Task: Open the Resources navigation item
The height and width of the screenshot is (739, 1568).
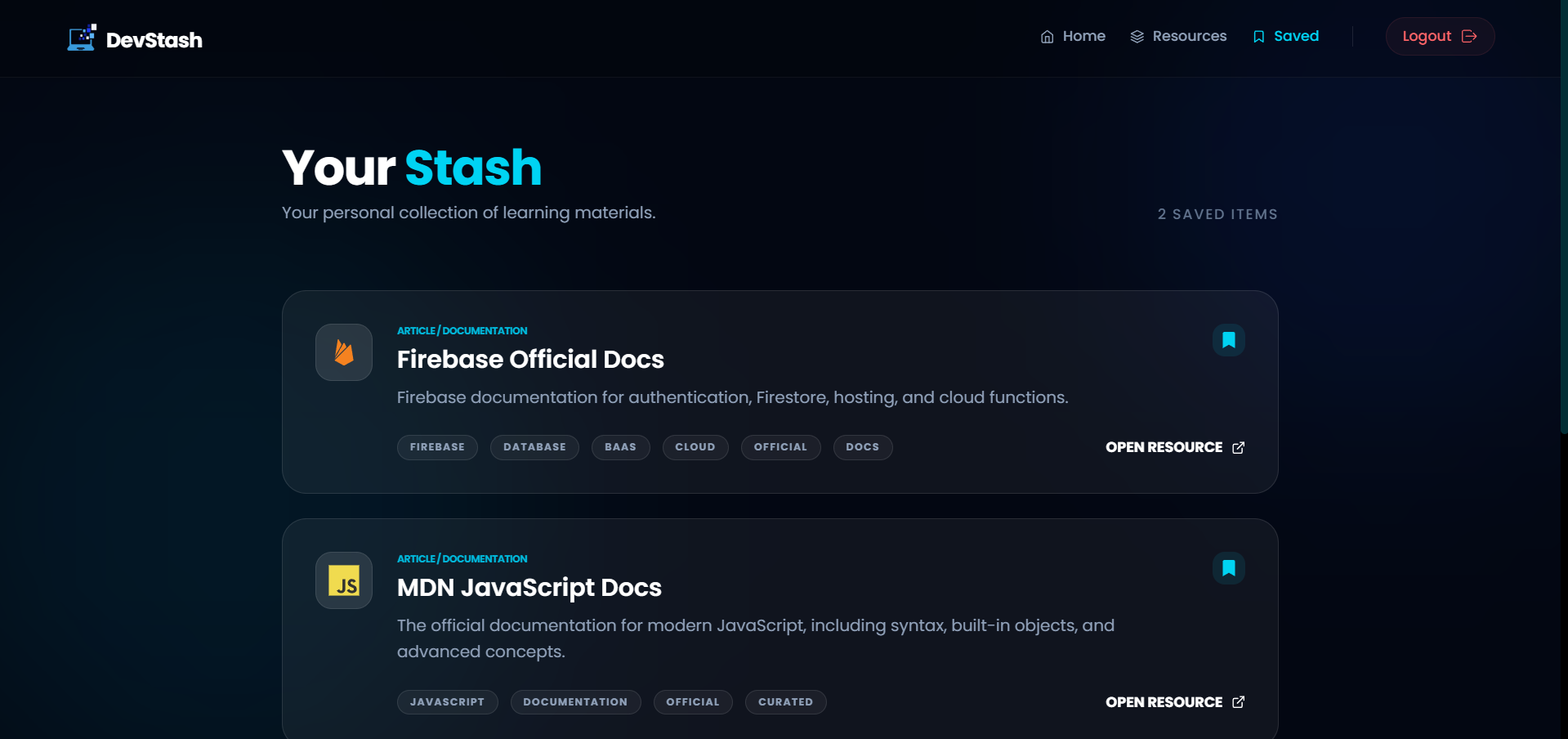Action: click(x=1189, y=36)
